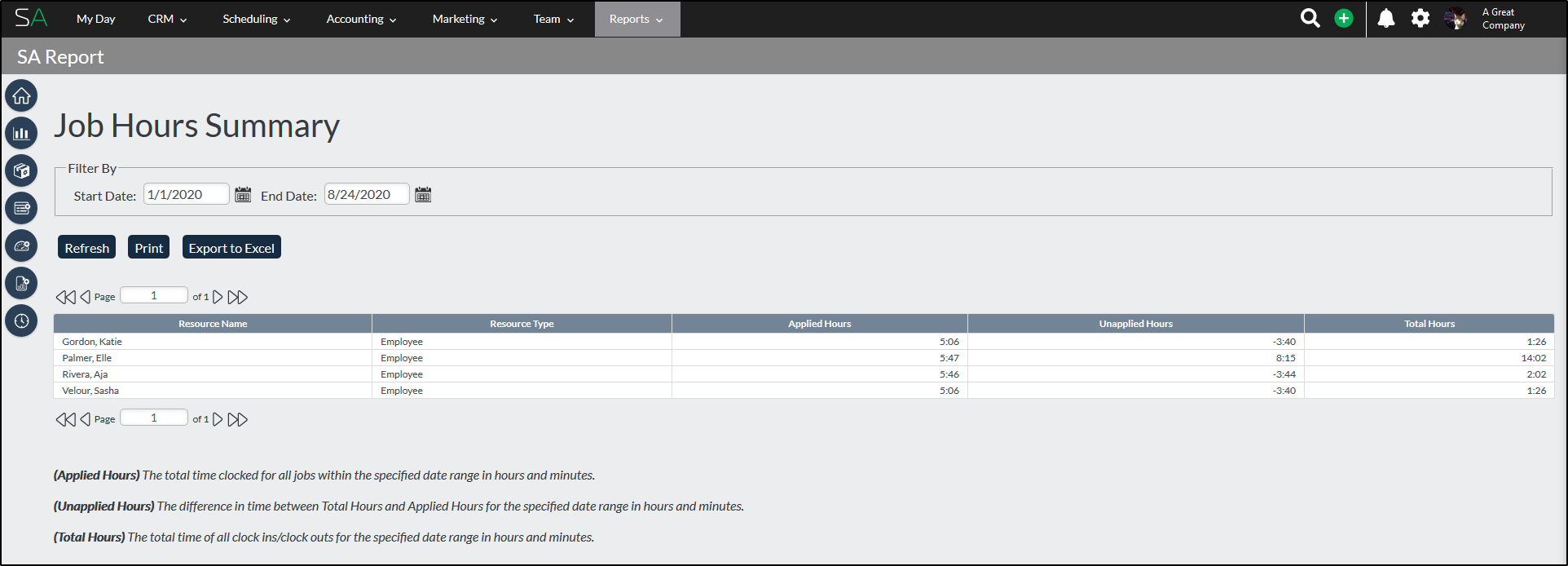Open the End Date calendar picker
Viewport: 1568px width, 566px height.
click(423, 194)
